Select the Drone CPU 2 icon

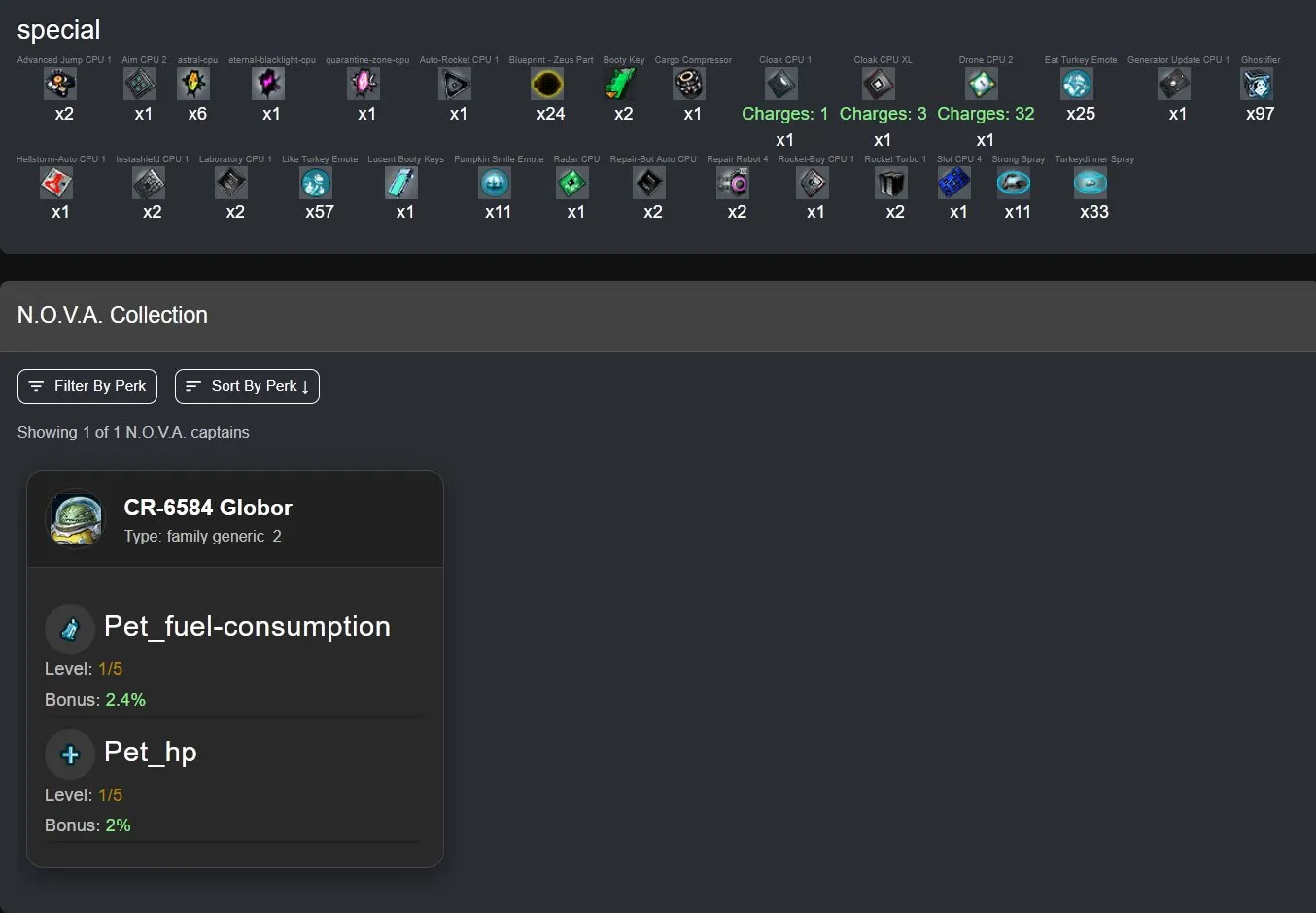(982, 85)
